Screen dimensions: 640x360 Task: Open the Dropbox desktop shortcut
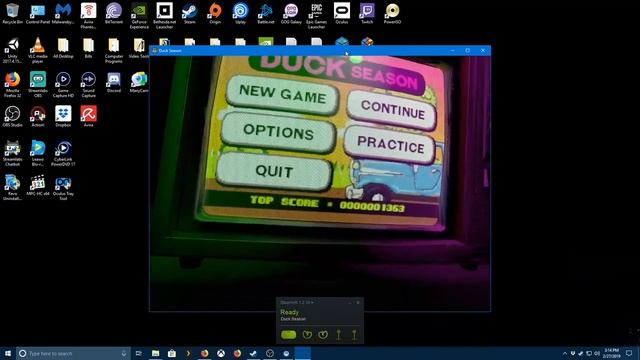[x=63, y=117]
